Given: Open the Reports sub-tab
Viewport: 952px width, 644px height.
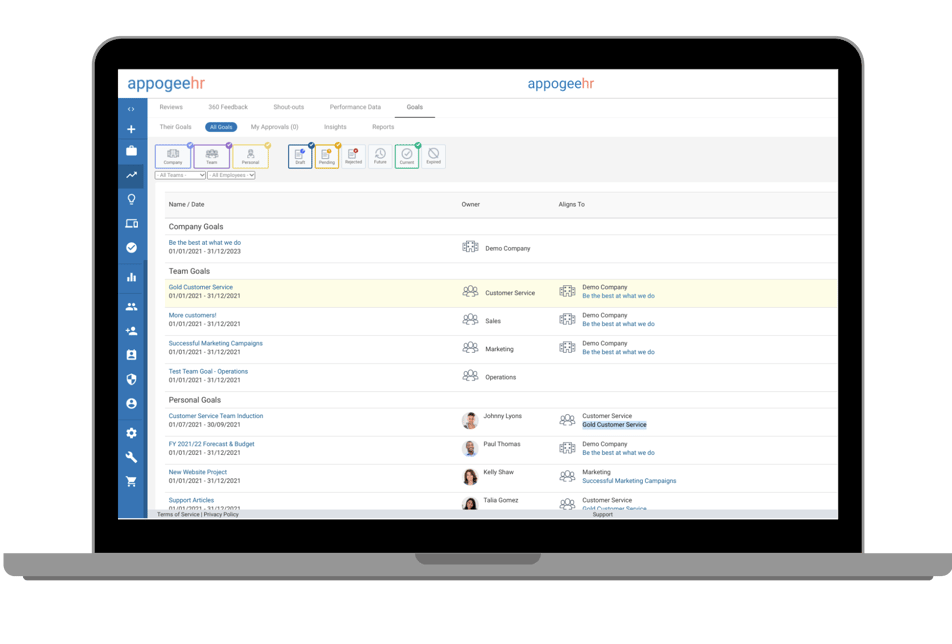Looking at the screenshot, I should (383, 127).
